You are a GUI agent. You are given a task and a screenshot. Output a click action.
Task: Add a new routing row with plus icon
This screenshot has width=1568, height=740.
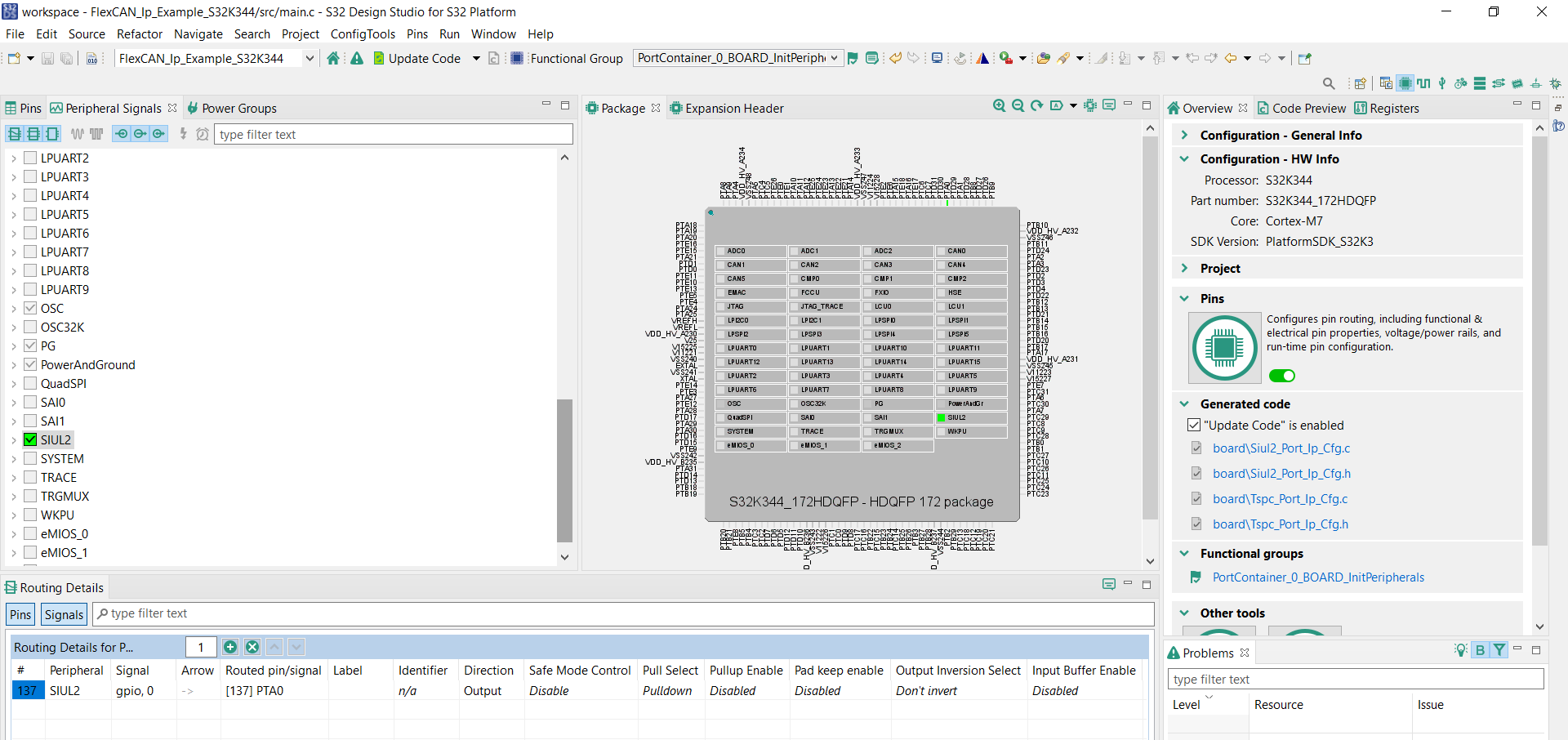[230, 647]
